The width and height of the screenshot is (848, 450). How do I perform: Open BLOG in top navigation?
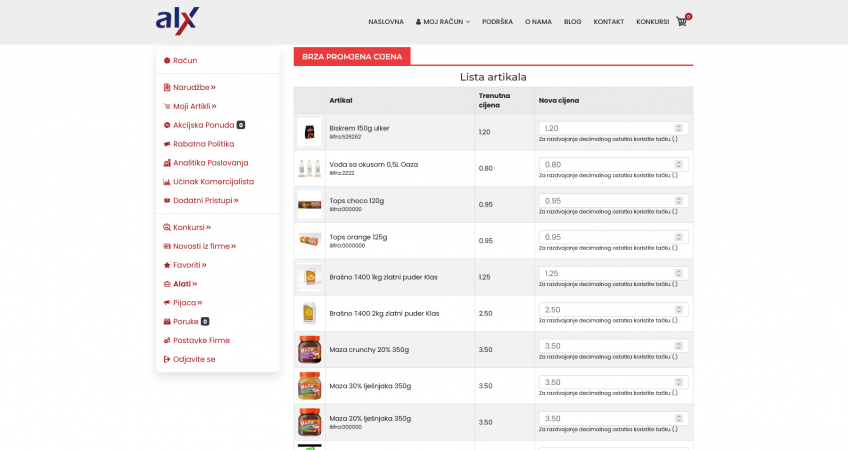point(572,22)
